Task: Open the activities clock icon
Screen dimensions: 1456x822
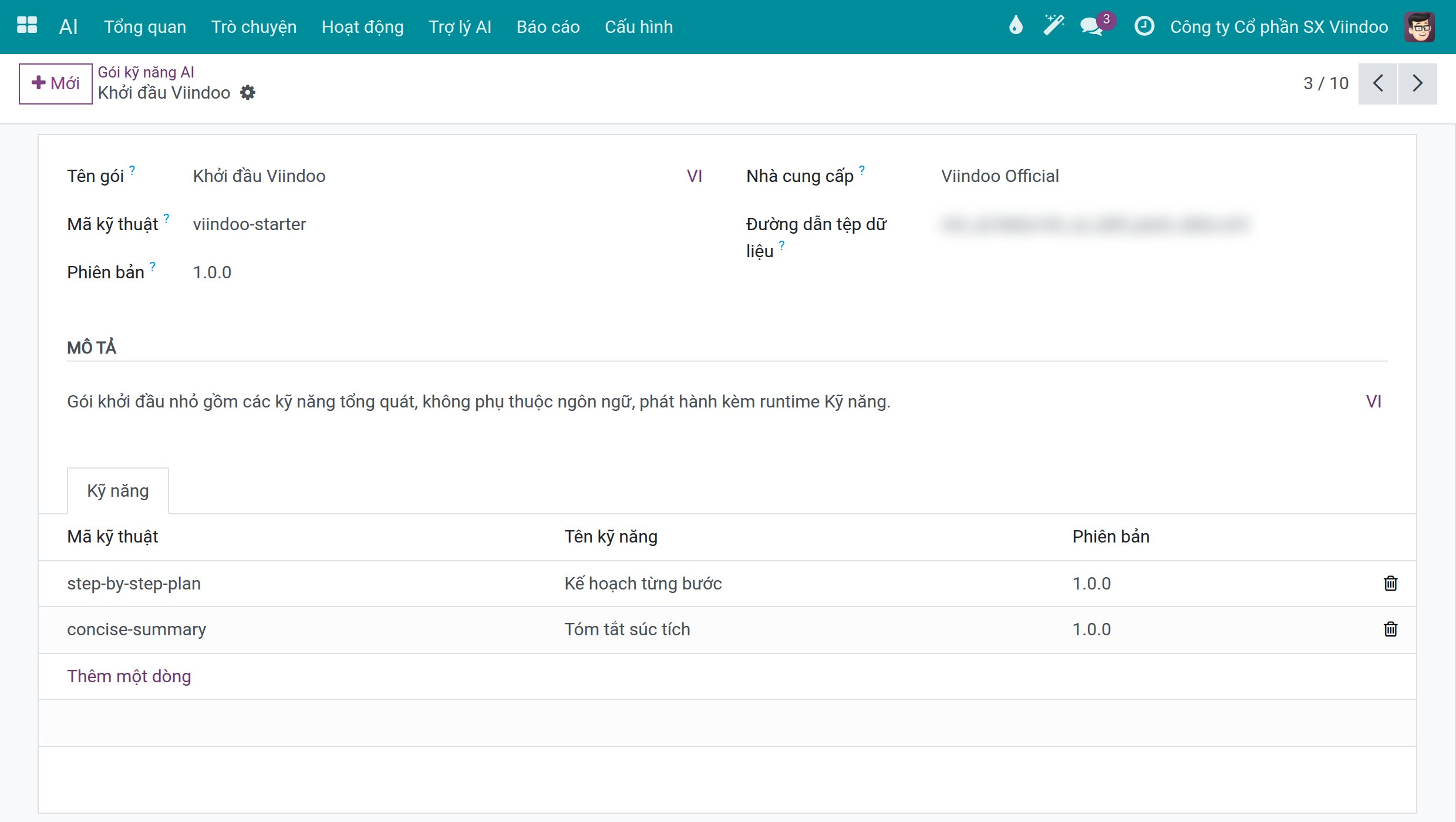Action: pos(1144,26)
